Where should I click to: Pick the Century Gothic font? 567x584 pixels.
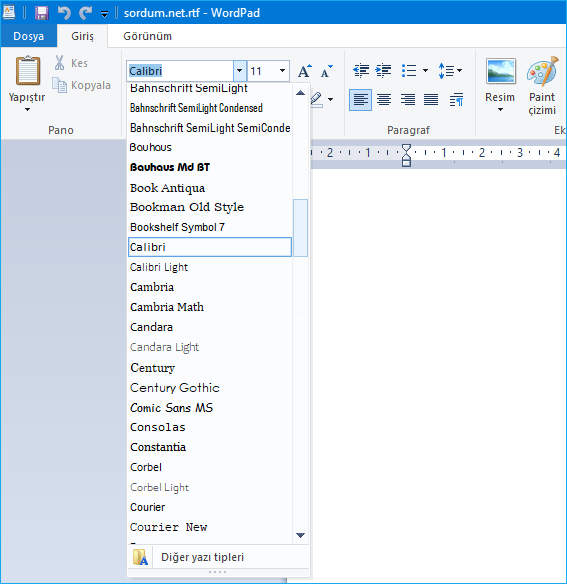tap(210, 387)
